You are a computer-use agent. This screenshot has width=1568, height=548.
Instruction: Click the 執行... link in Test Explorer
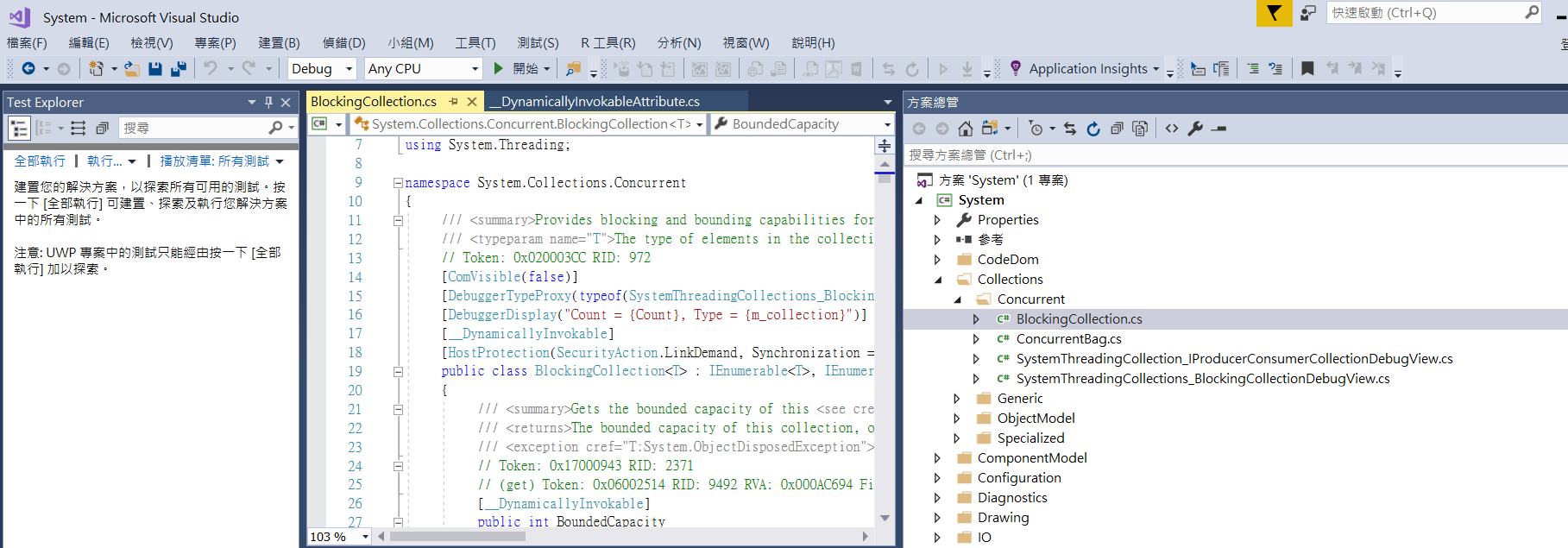tap(104, 161)
